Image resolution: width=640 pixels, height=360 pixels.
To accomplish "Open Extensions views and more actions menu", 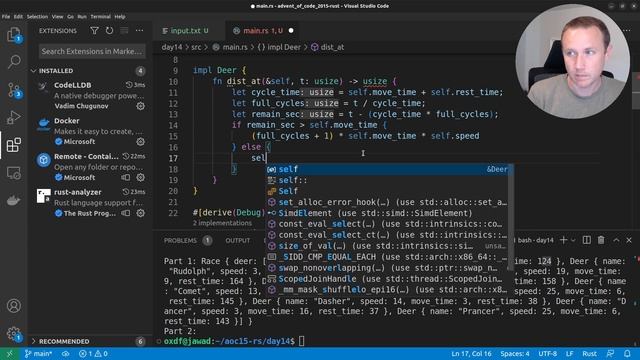I will click(x=139, y=31).
